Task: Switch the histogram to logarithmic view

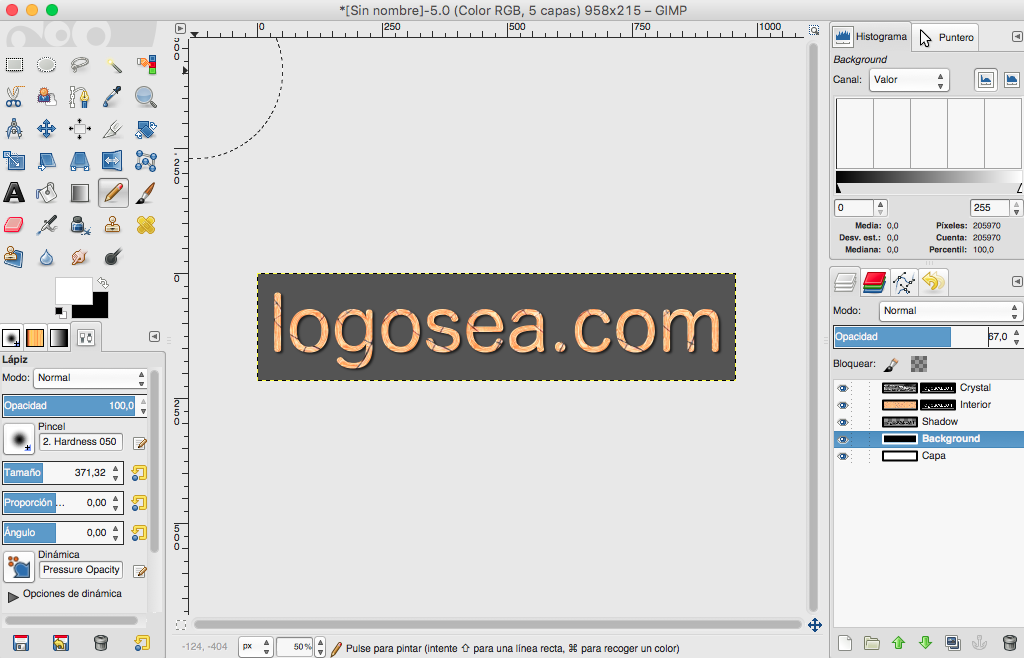Action: click(x=1012, y=80)
